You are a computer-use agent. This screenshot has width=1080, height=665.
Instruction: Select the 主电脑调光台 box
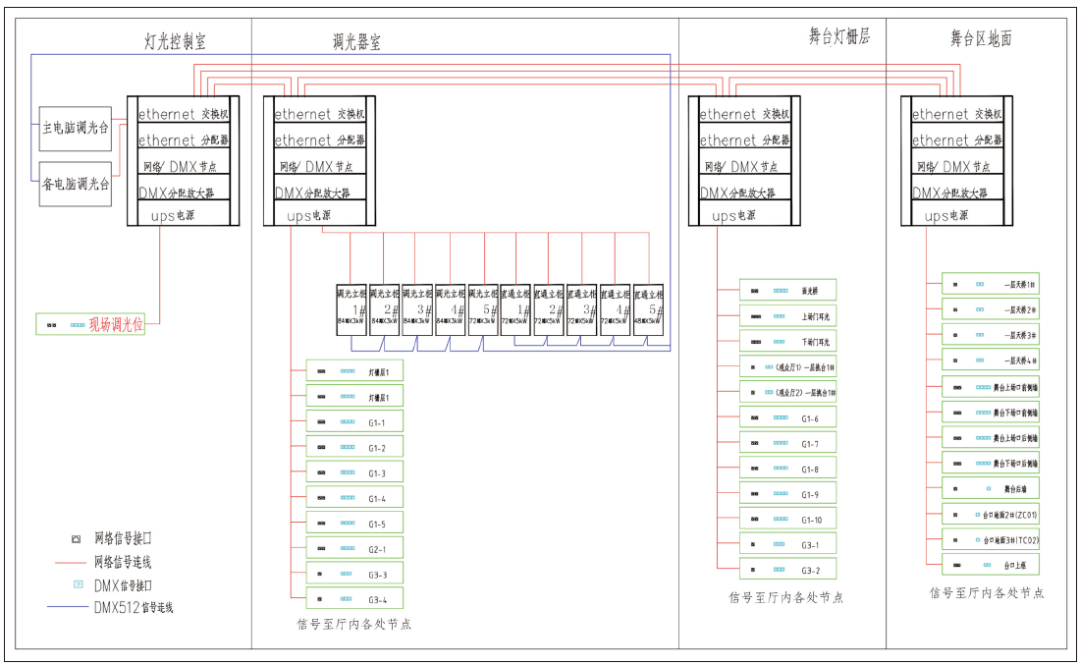click(75, 128)
